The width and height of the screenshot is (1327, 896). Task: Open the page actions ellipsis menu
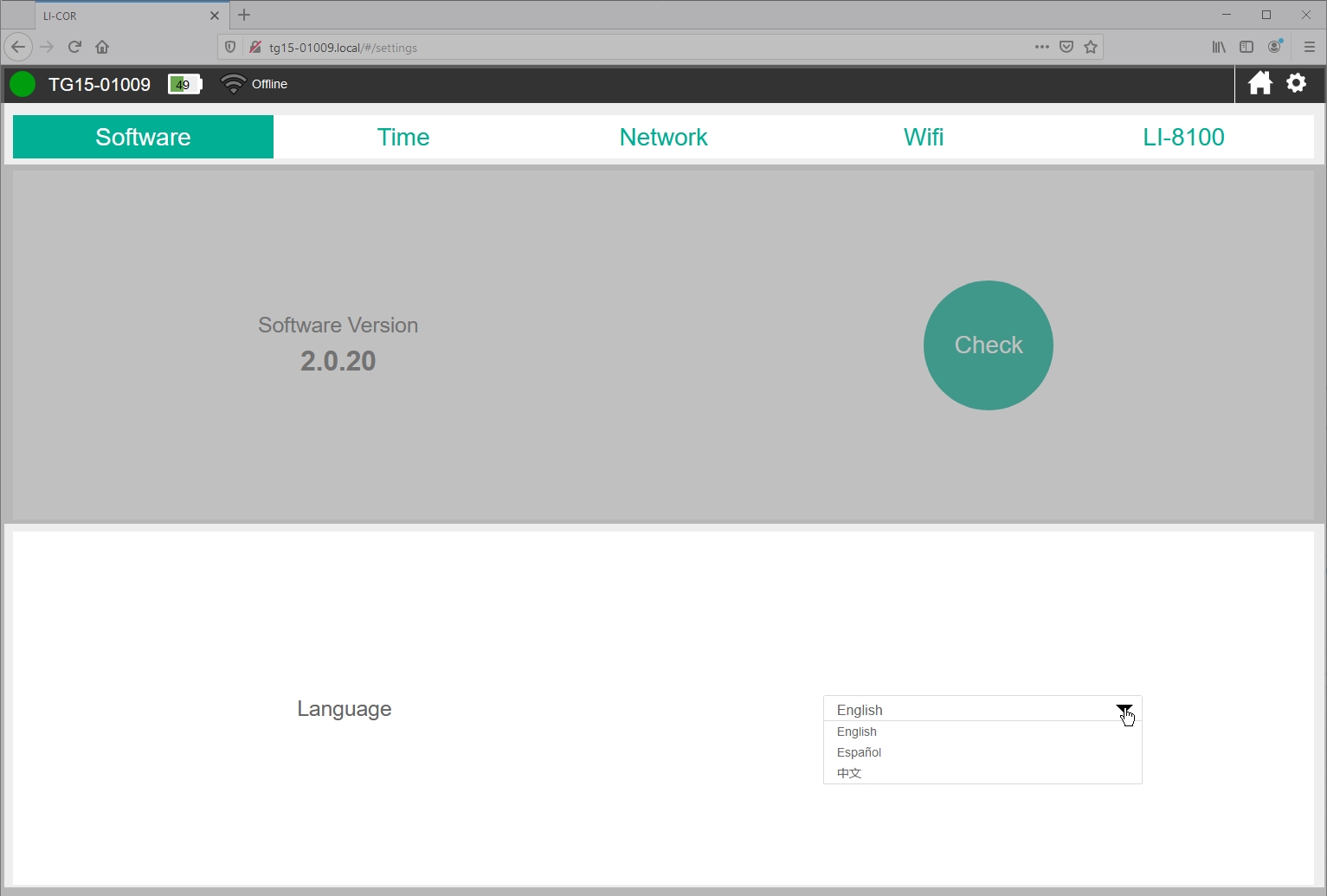[x=1042, y=47]
